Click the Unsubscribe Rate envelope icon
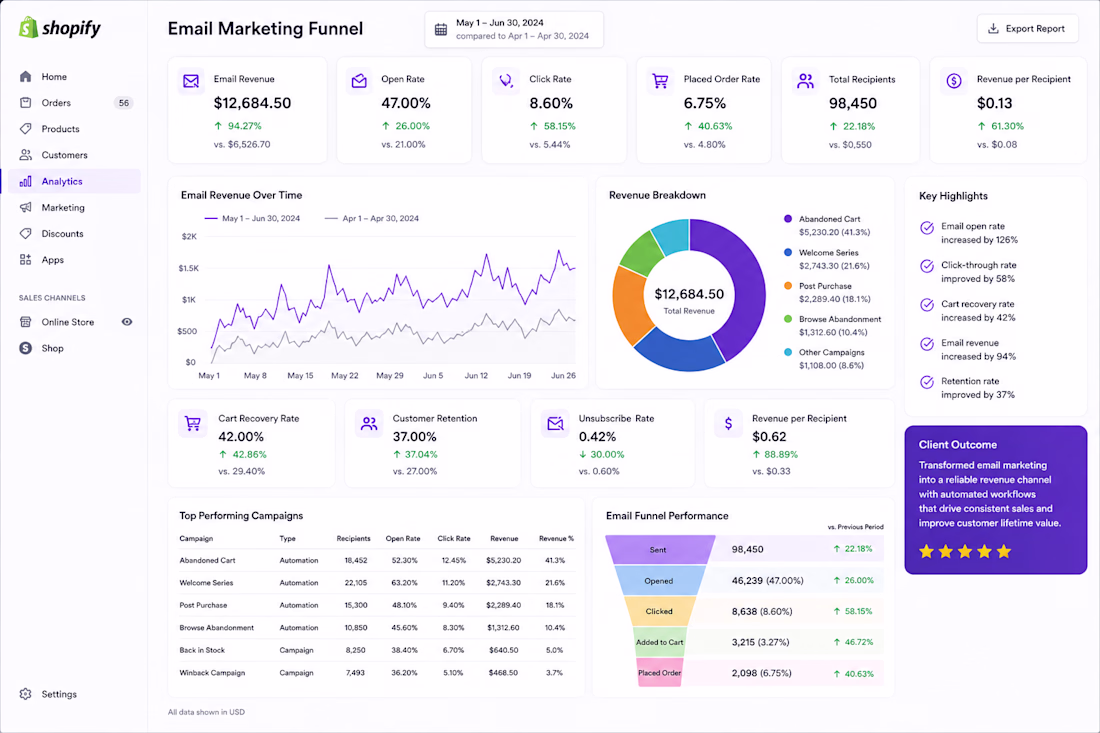This screenshot has width=1100, height=733. [555, 423]
